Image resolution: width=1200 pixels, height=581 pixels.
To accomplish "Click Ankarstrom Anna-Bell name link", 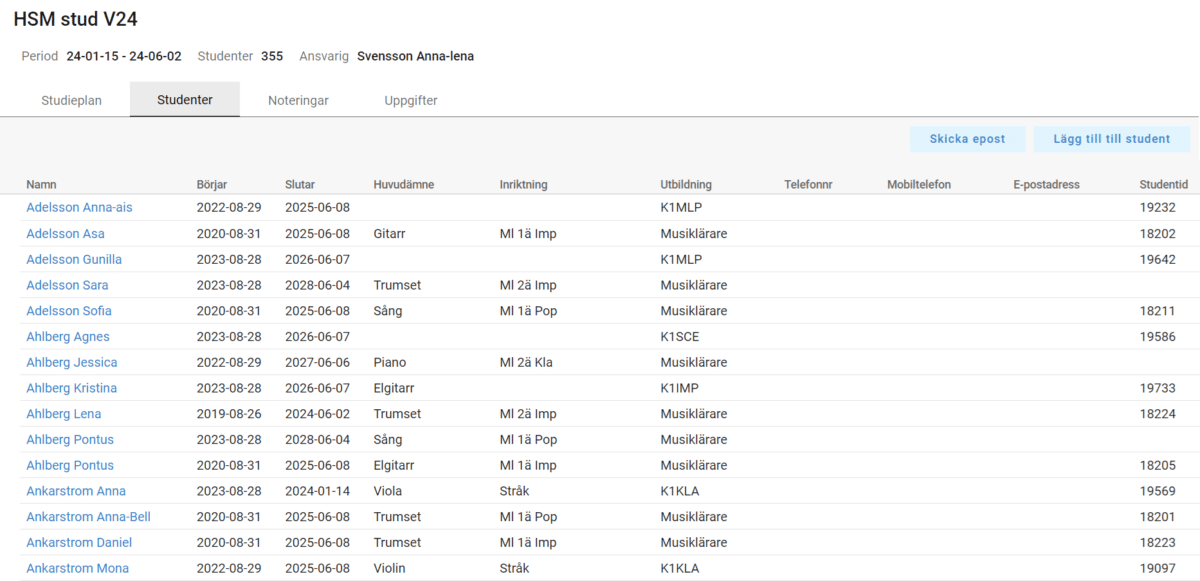I will click(88, 517).
